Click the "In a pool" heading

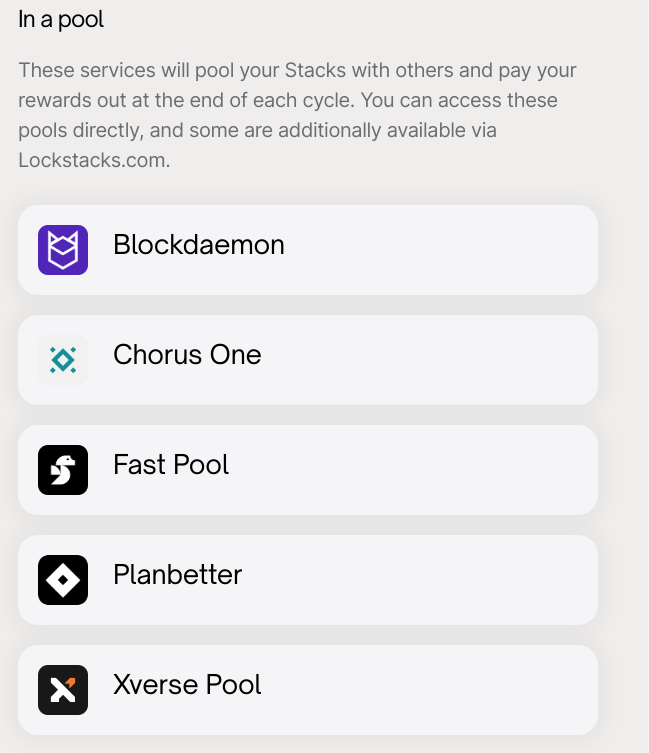point(61,20)
